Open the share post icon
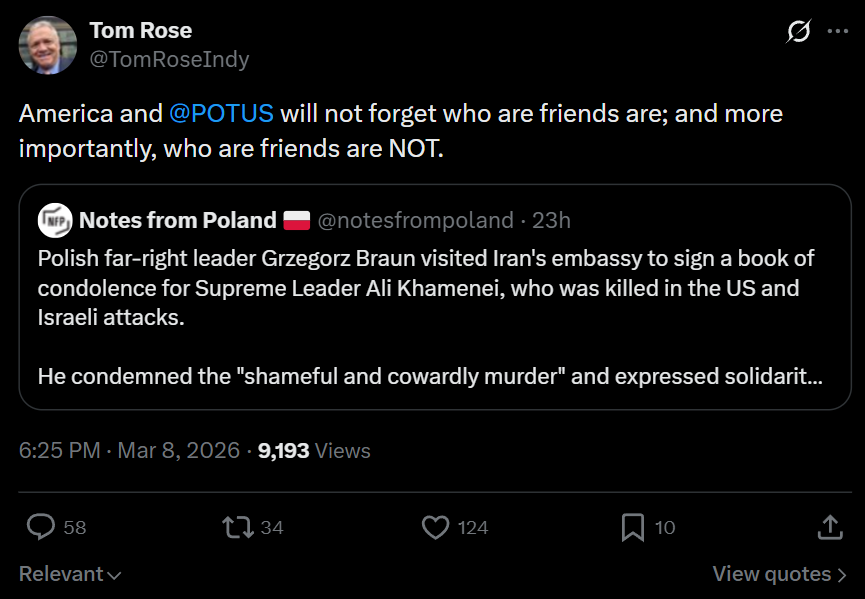This screenshot has height=599, width=865. [829, 527]
